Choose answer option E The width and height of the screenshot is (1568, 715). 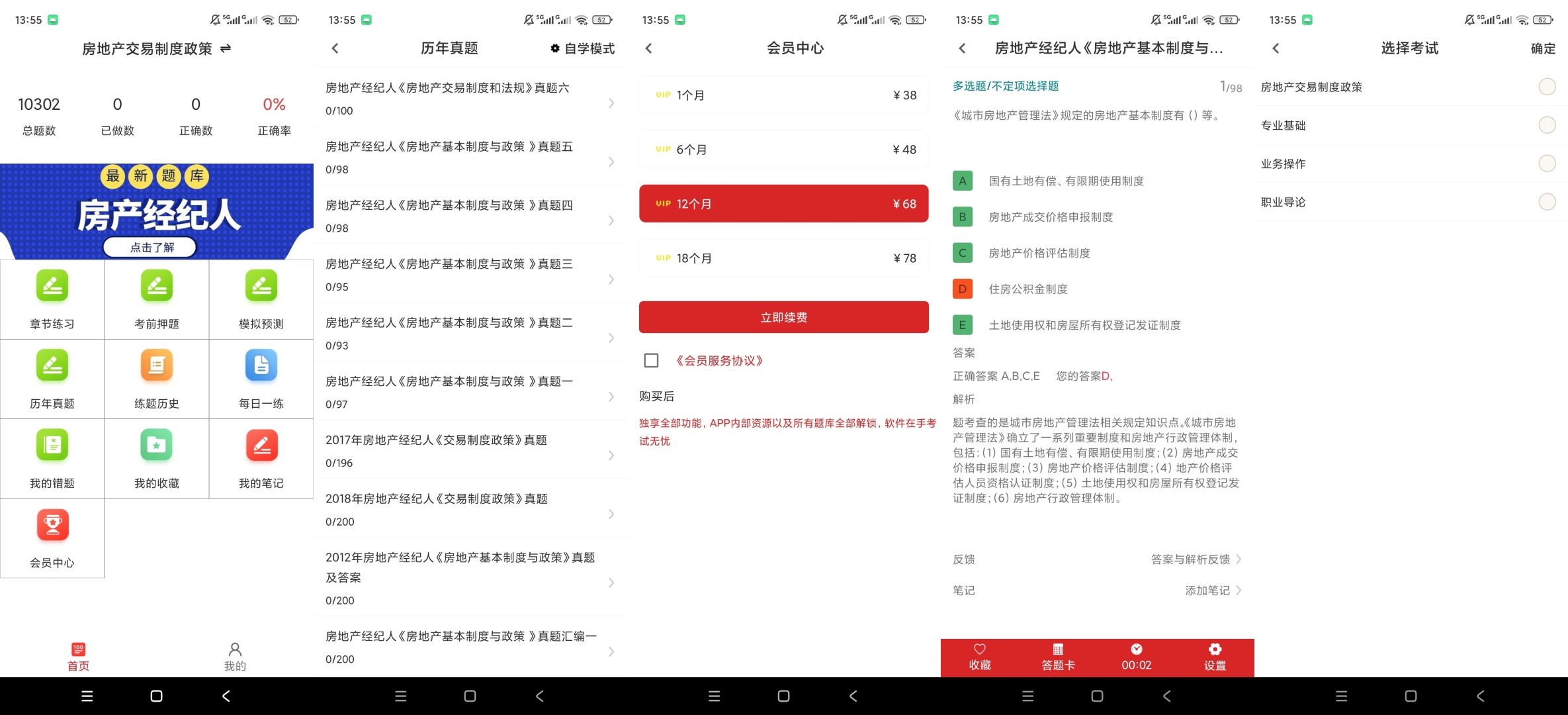tap(963, 325)
